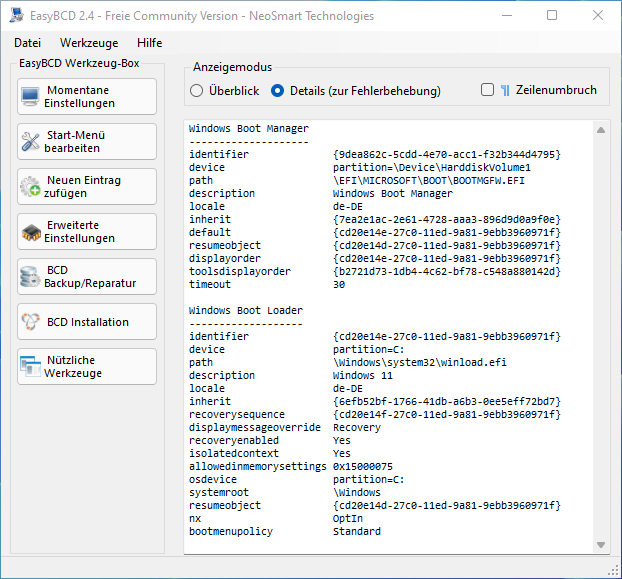This screenshot has width=622, height=579.
Task: Open the Datei menu
Action: point(27,42)
